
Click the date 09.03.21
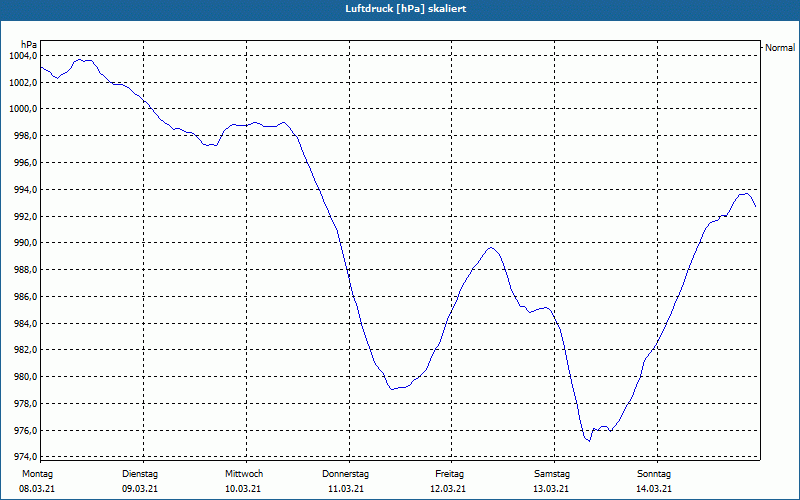tap(140, 489)
